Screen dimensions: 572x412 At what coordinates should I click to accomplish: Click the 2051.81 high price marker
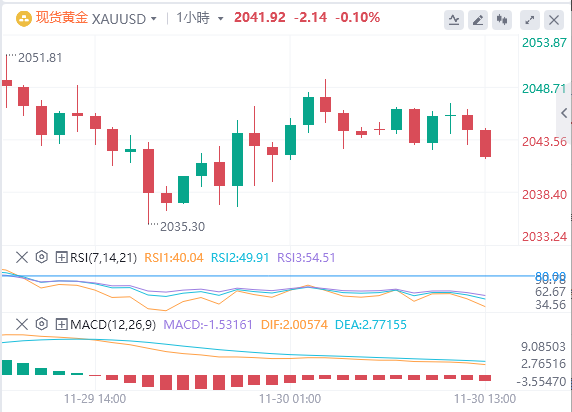pyautogui.click(x=40, y=58)
